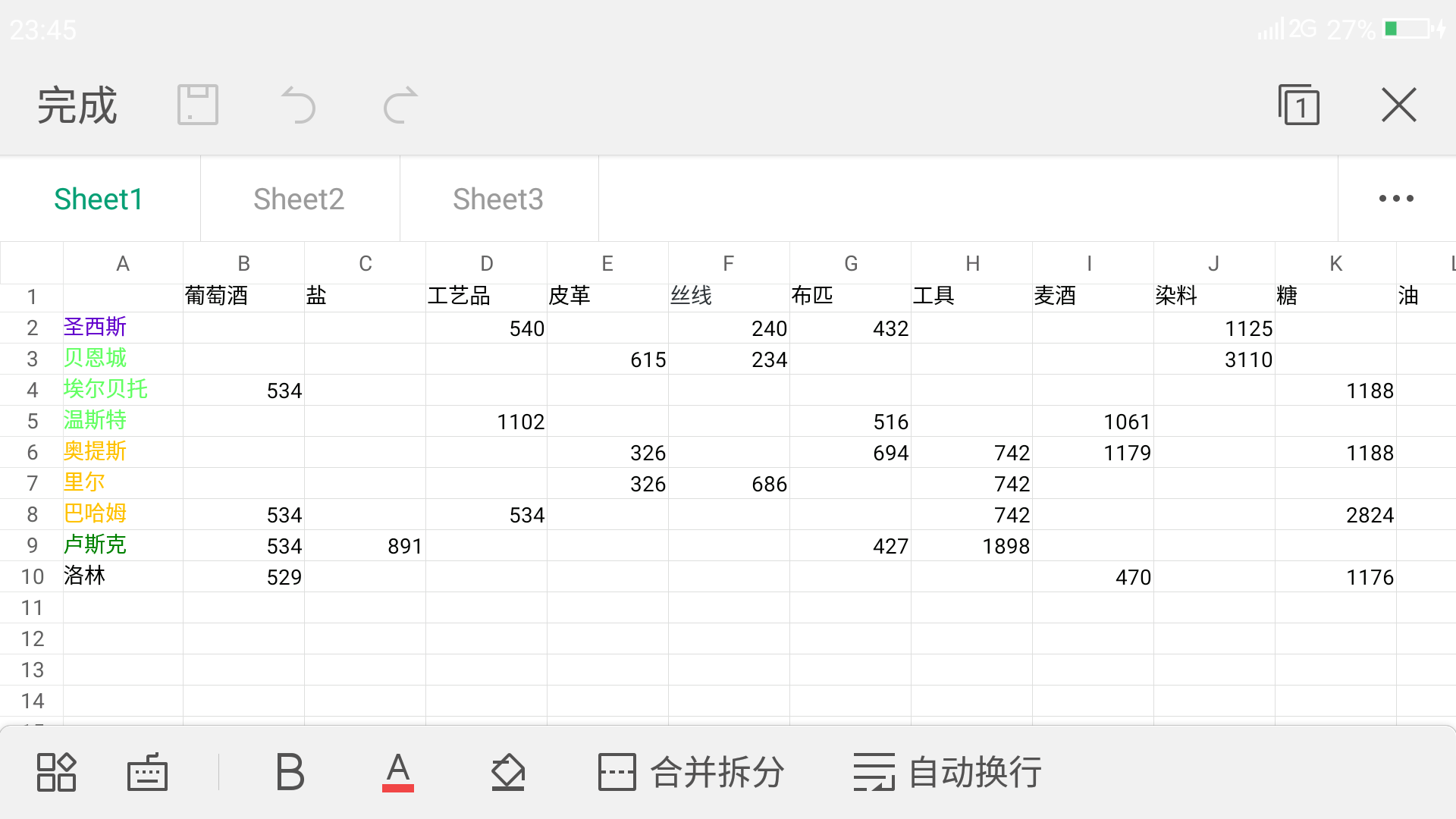
Task: Select the cell containing 891
Action: point(365,545)
